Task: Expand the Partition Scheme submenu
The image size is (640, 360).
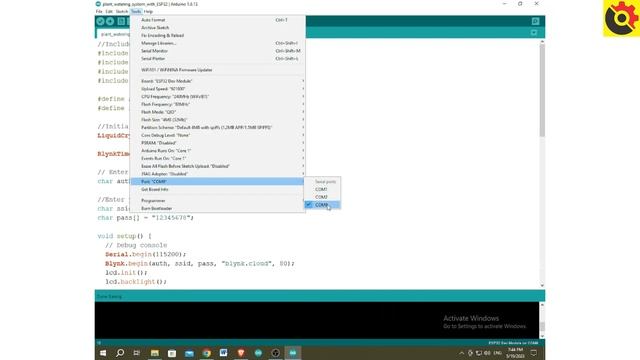Action: tap(218, 127)
